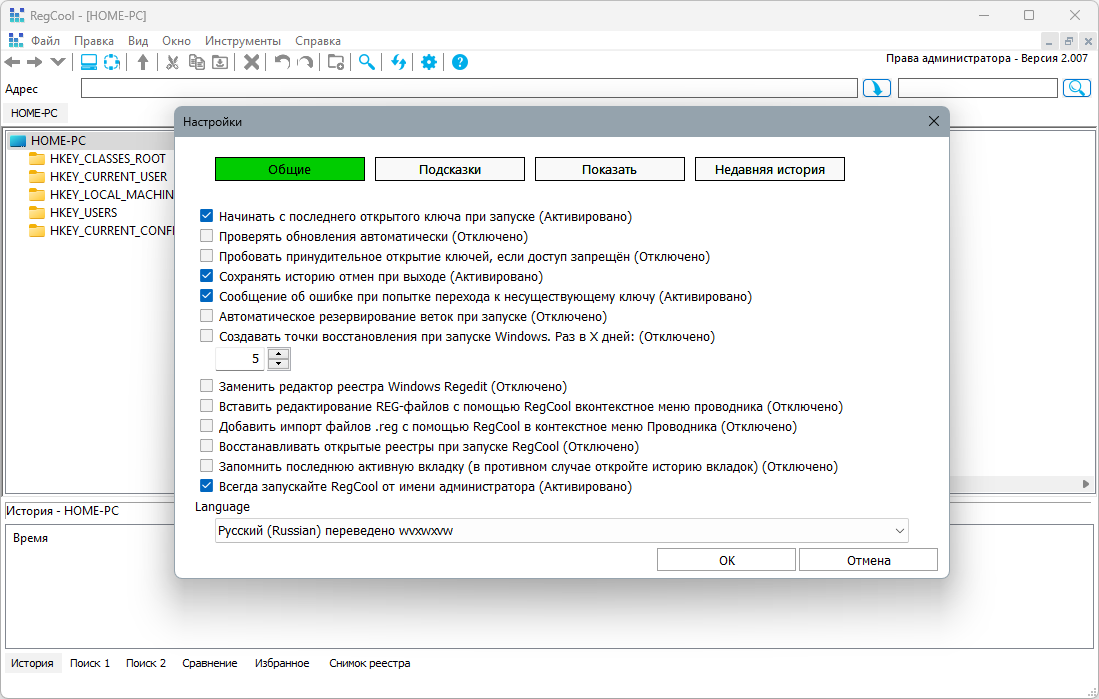Click the Delete X icon in toolbar
This screenshot has height=699, width=1099.
pyautogui.click(x=252, y=62)
